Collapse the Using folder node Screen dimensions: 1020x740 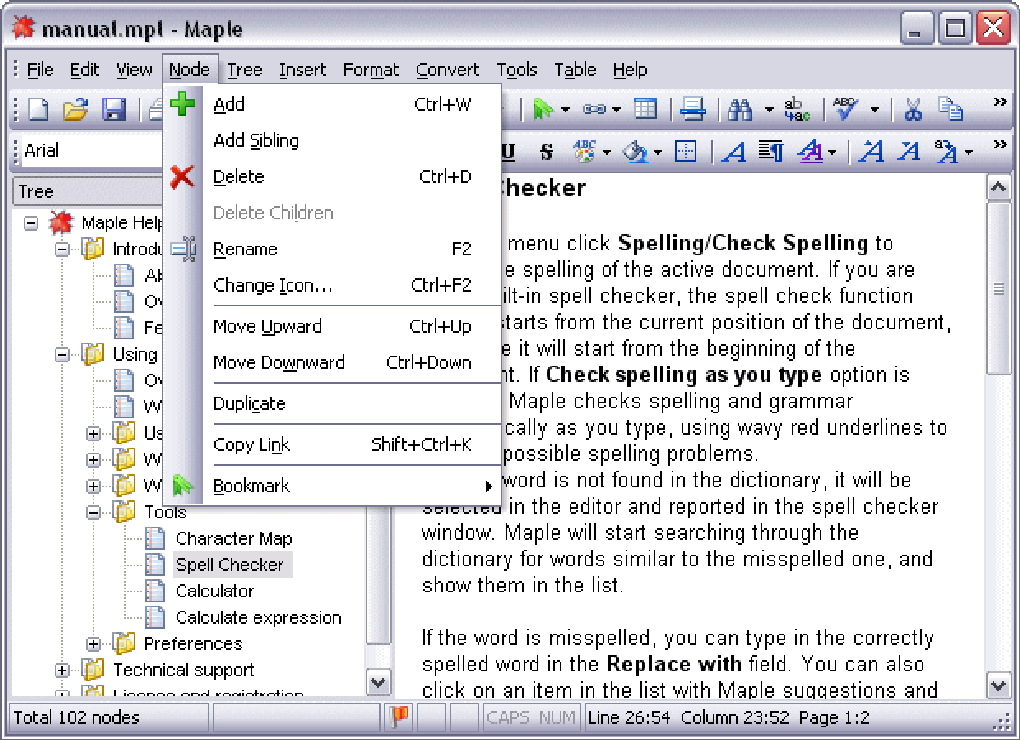coord(62,354)
